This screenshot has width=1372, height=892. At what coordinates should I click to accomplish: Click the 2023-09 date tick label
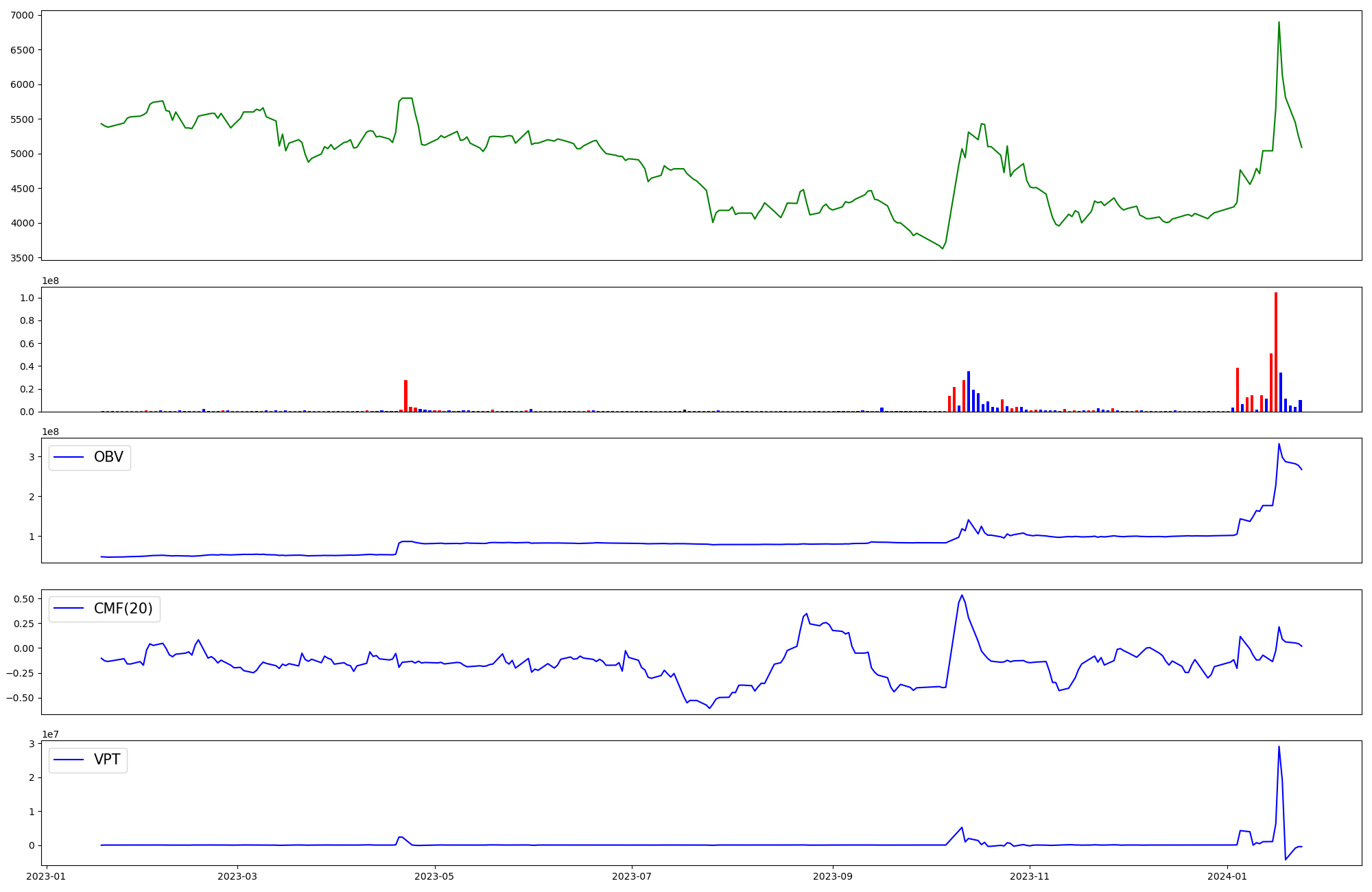click(x=832, y=876)
